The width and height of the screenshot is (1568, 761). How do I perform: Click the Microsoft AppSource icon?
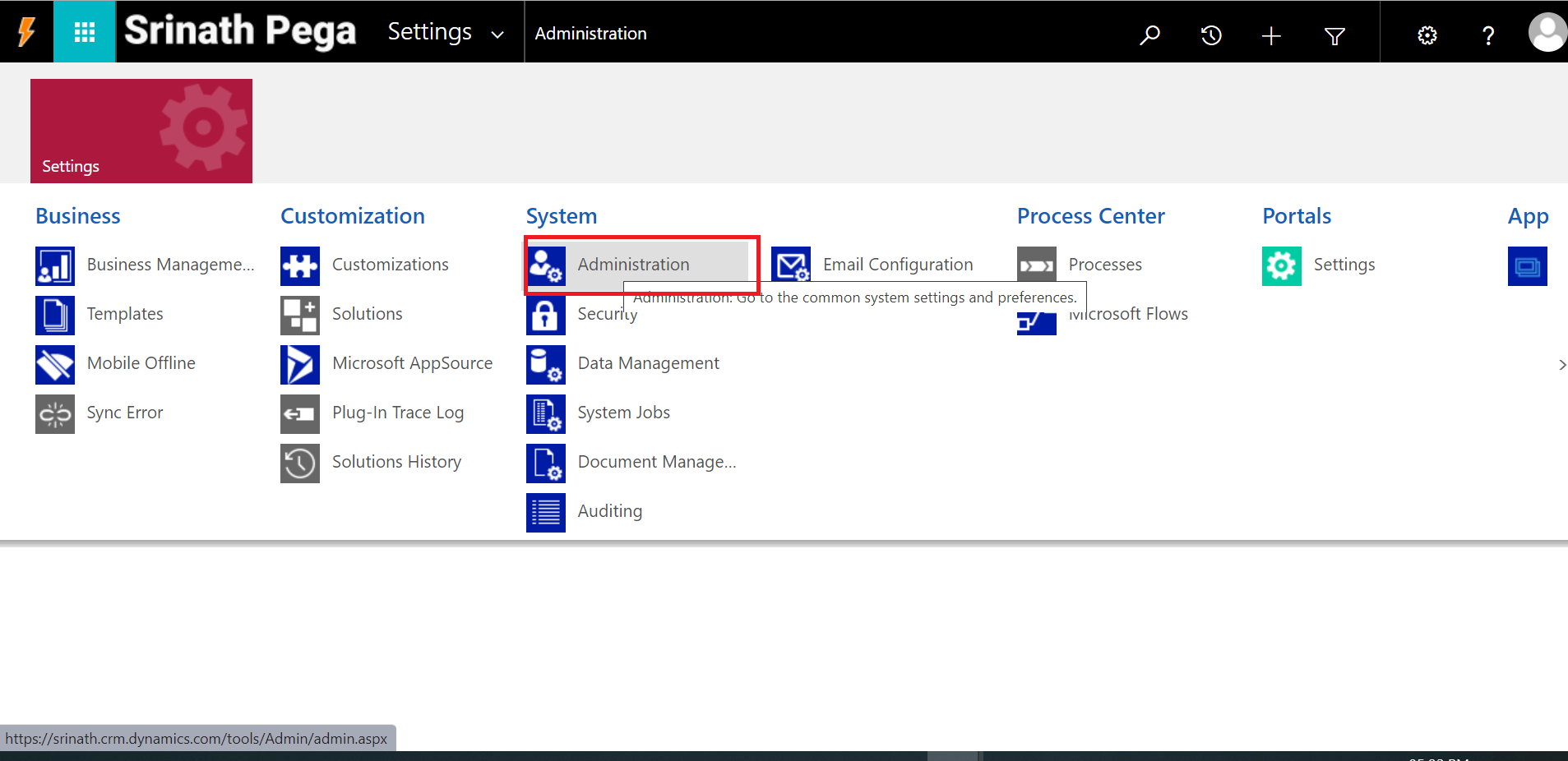[x=300, y=364]
